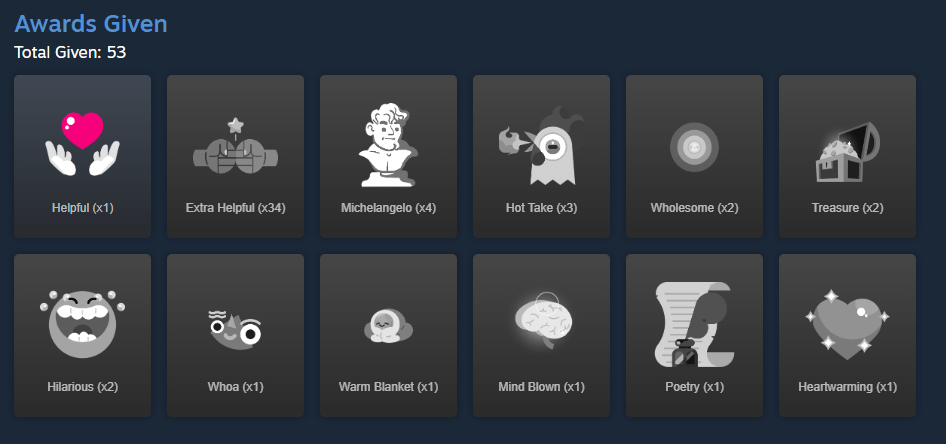The height and width of the screenshot is (444, 946).
Task: Click the Hot Take (x3) label
Action: (541, 208)
